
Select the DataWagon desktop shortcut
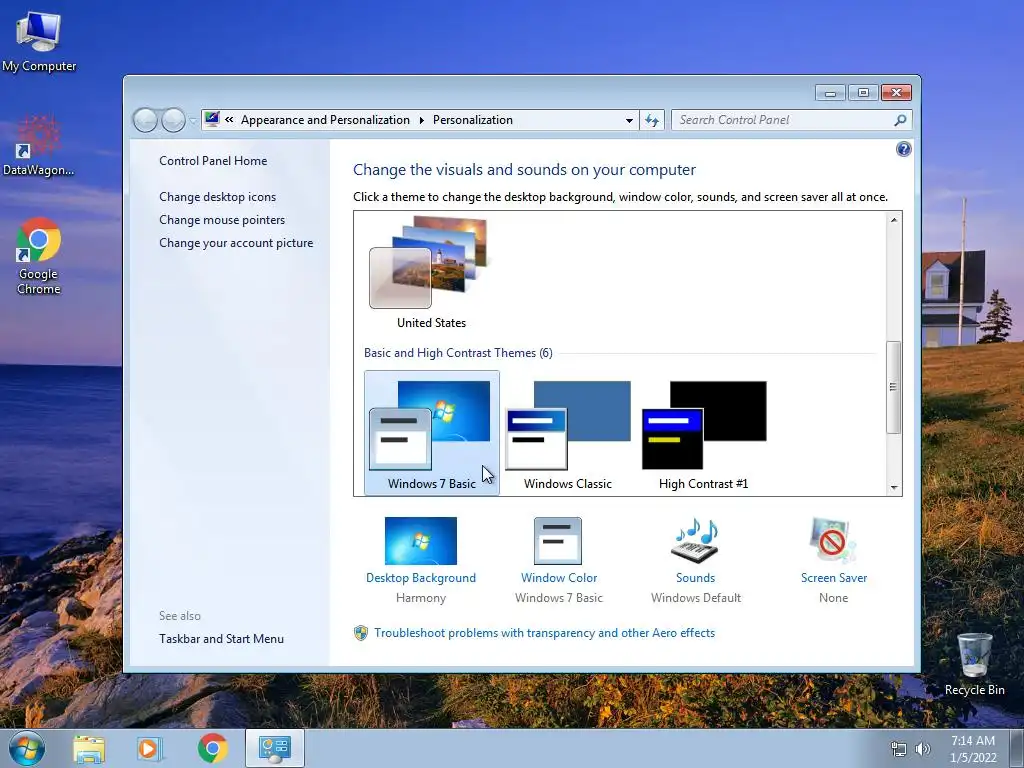coord(38,146)
